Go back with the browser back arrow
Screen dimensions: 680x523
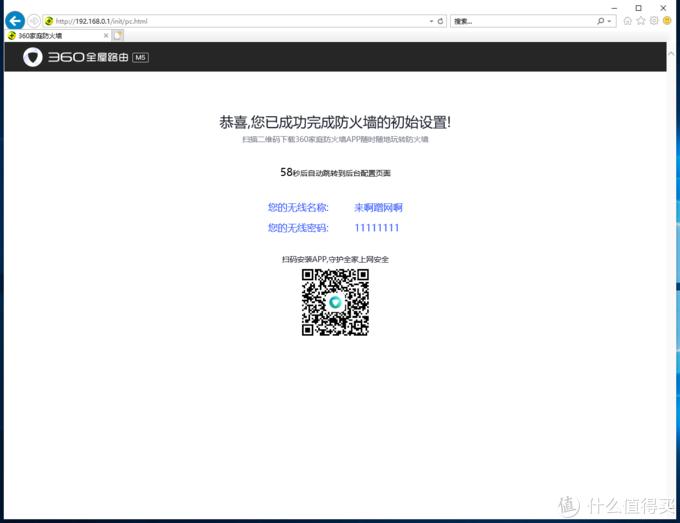[15, 21]
